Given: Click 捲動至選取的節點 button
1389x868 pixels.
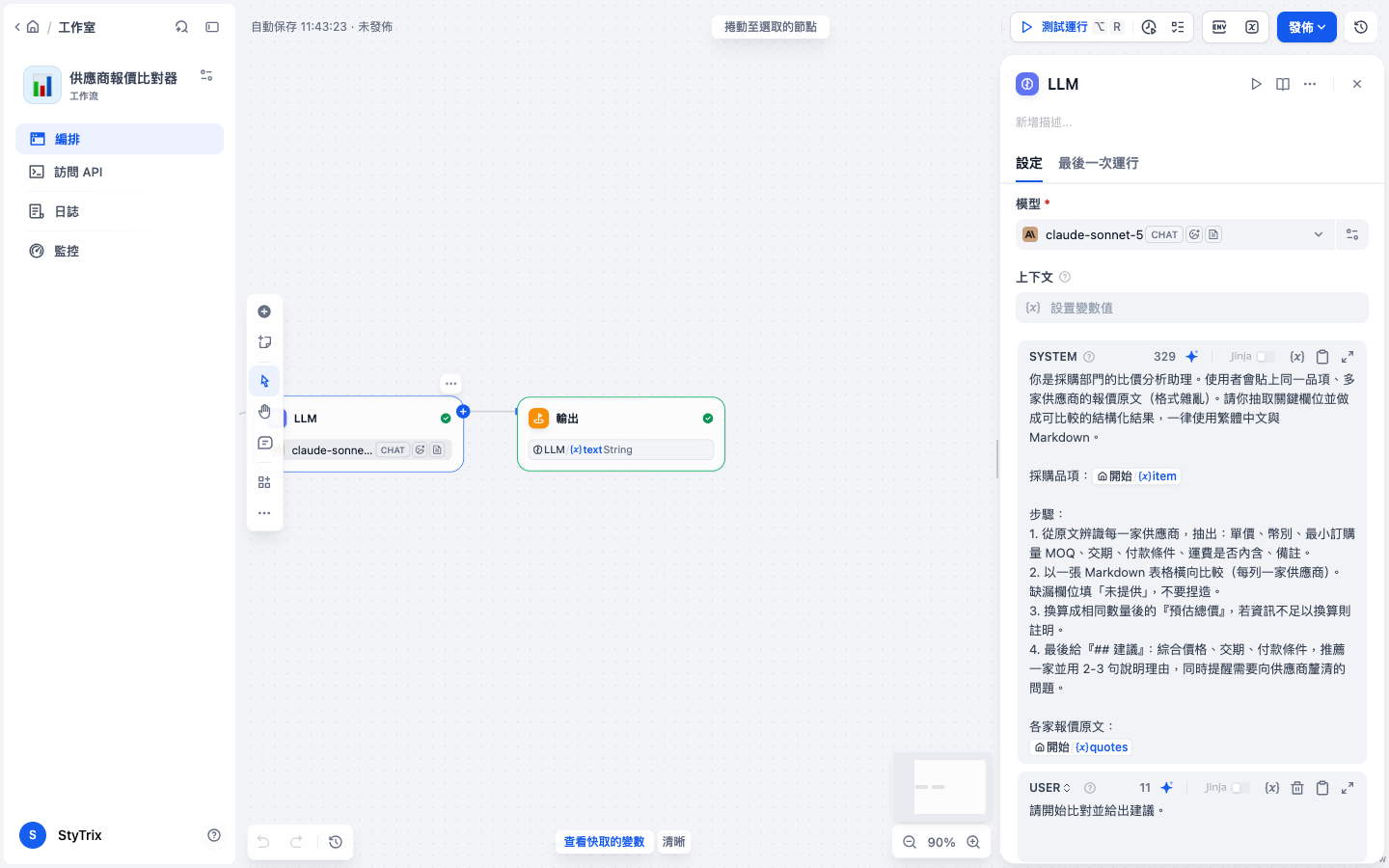Looking at the screenshot, I should pyautogui.click(x=771, y=27).
